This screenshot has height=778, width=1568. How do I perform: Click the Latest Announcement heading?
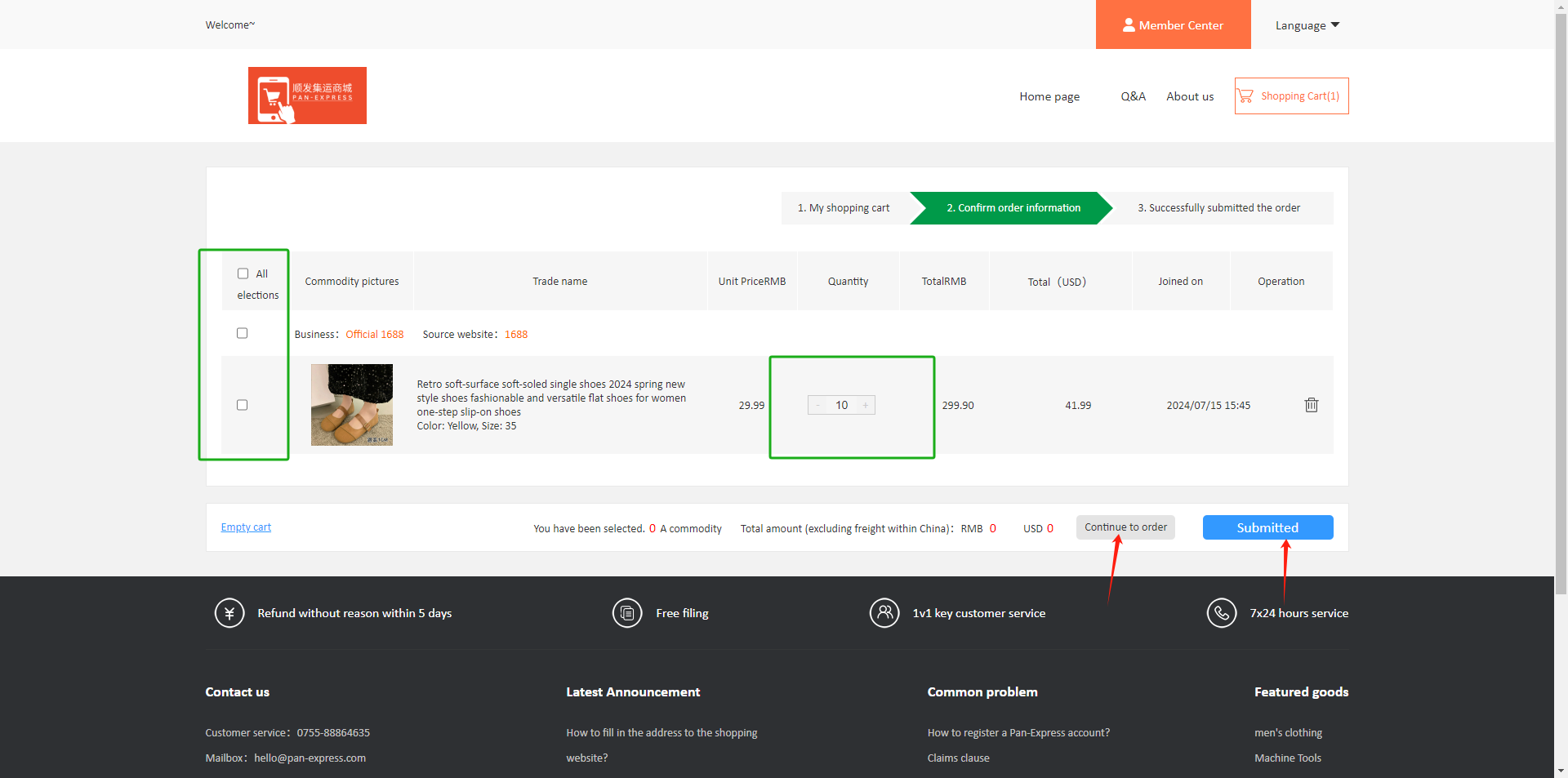click(633, 692)
